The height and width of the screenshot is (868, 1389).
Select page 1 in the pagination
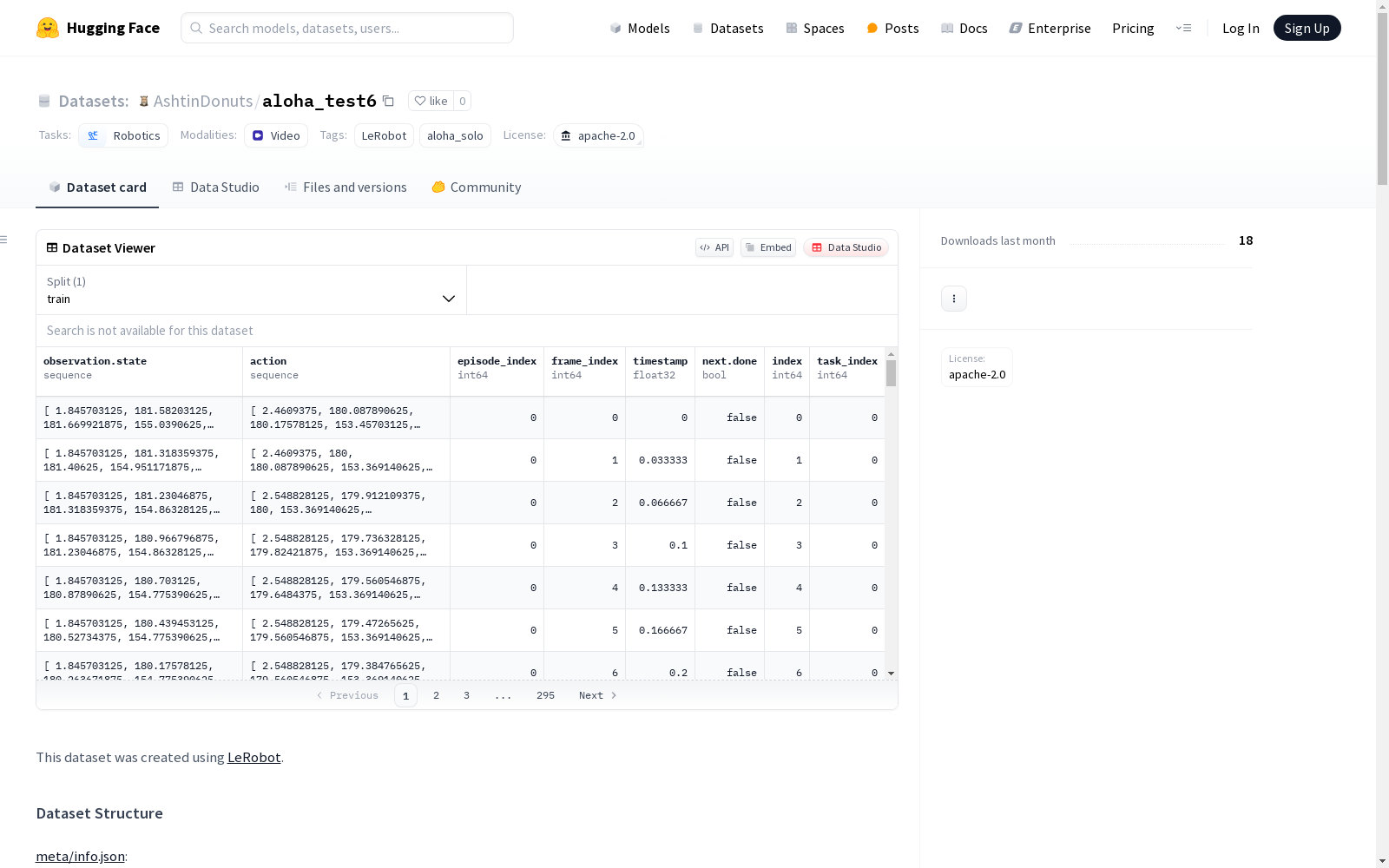[x=405, y=695]
